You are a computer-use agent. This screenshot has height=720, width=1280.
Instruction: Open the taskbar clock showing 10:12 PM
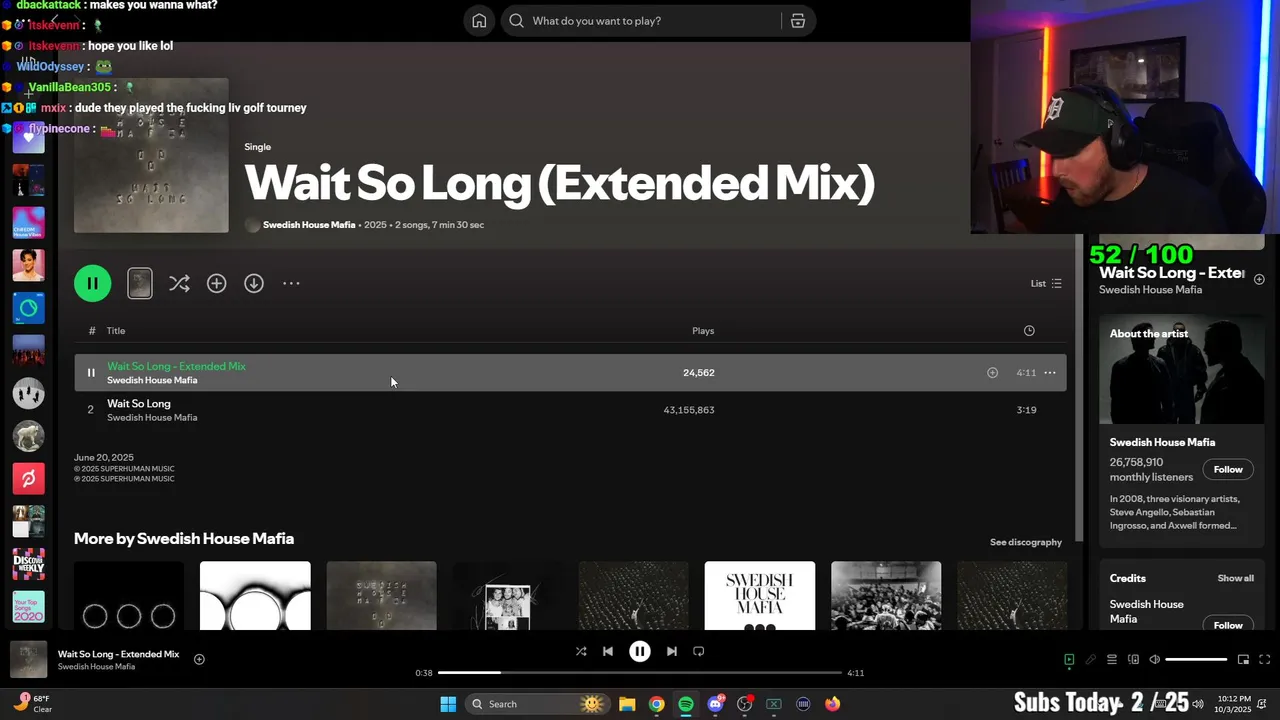(x=1234, y=704)
